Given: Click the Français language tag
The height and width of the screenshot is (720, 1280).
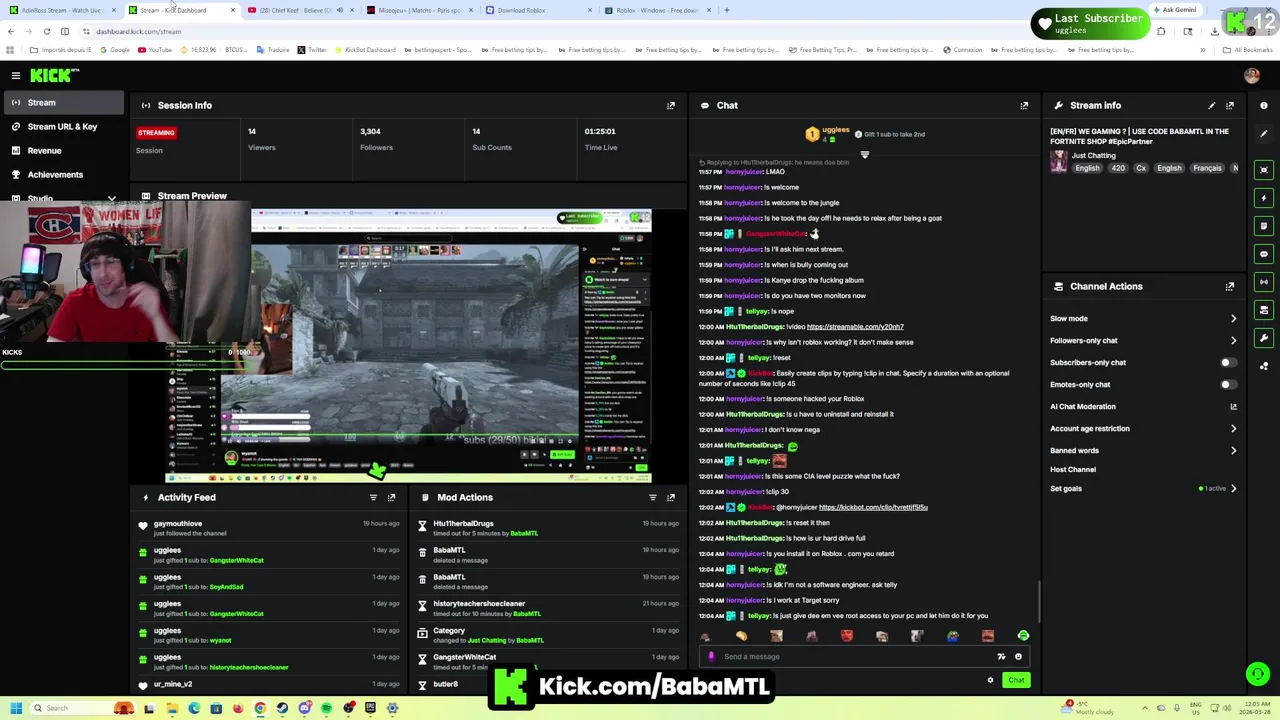Looking at the screenshot, I should [x=1207, y=168].
